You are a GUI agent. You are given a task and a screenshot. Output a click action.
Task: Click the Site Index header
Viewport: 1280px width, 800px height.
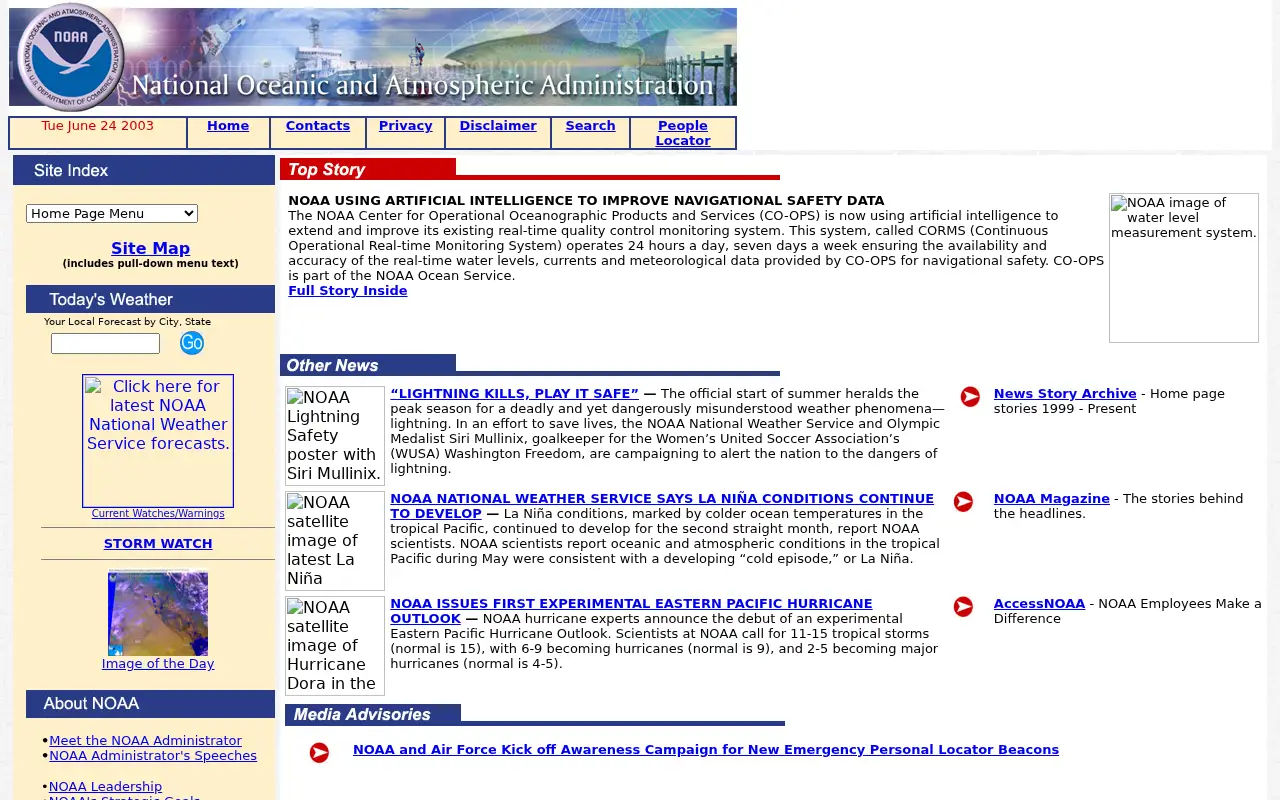coord(144,170)
